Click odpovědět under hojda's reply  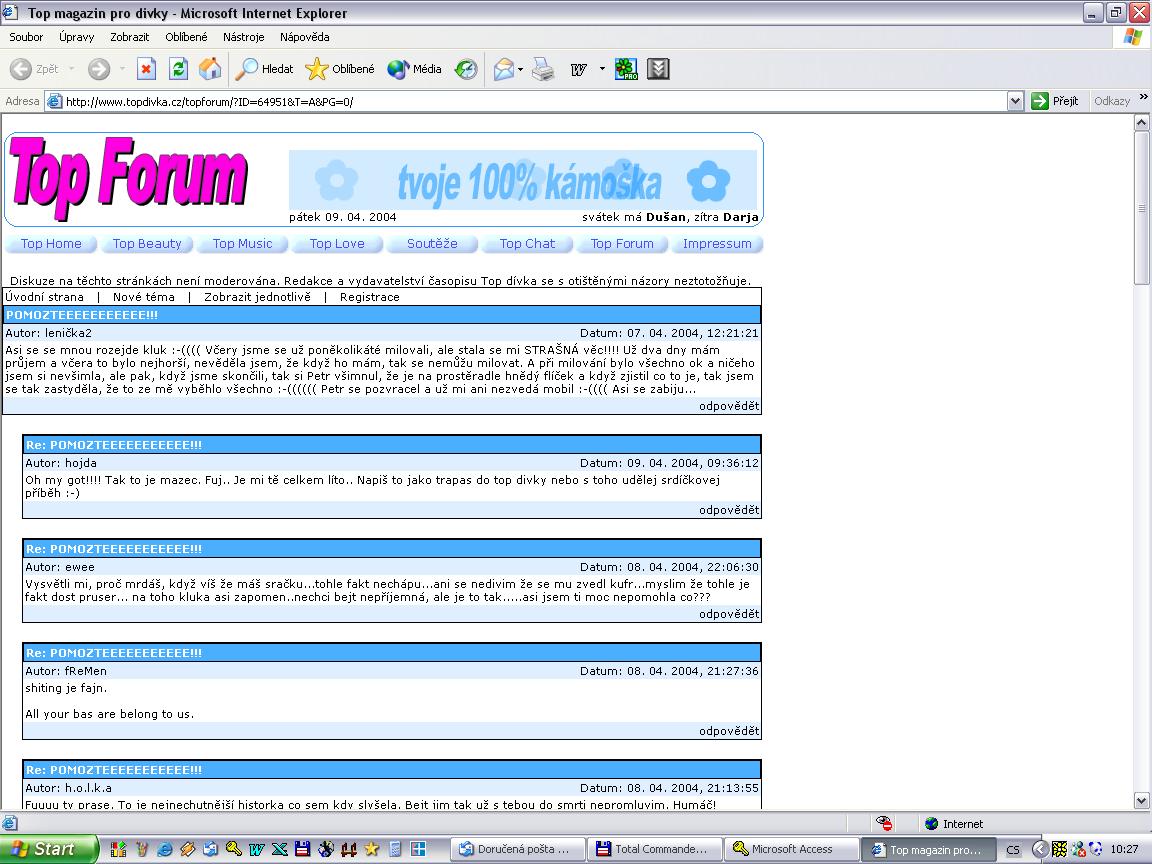(x=729, y=510)
